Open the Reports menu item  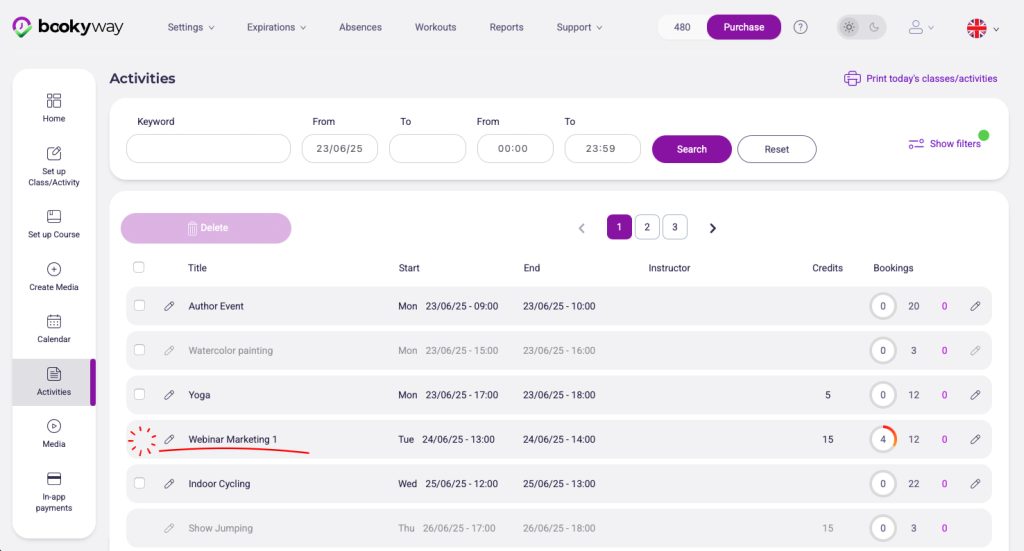pos(506,27)
